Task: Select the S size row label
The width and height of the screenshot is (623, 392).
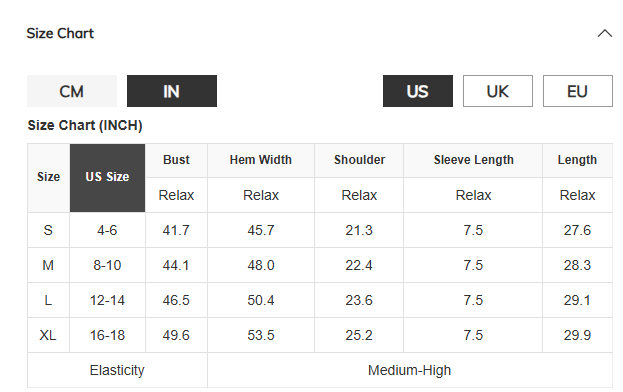Action: click(48, 230)
